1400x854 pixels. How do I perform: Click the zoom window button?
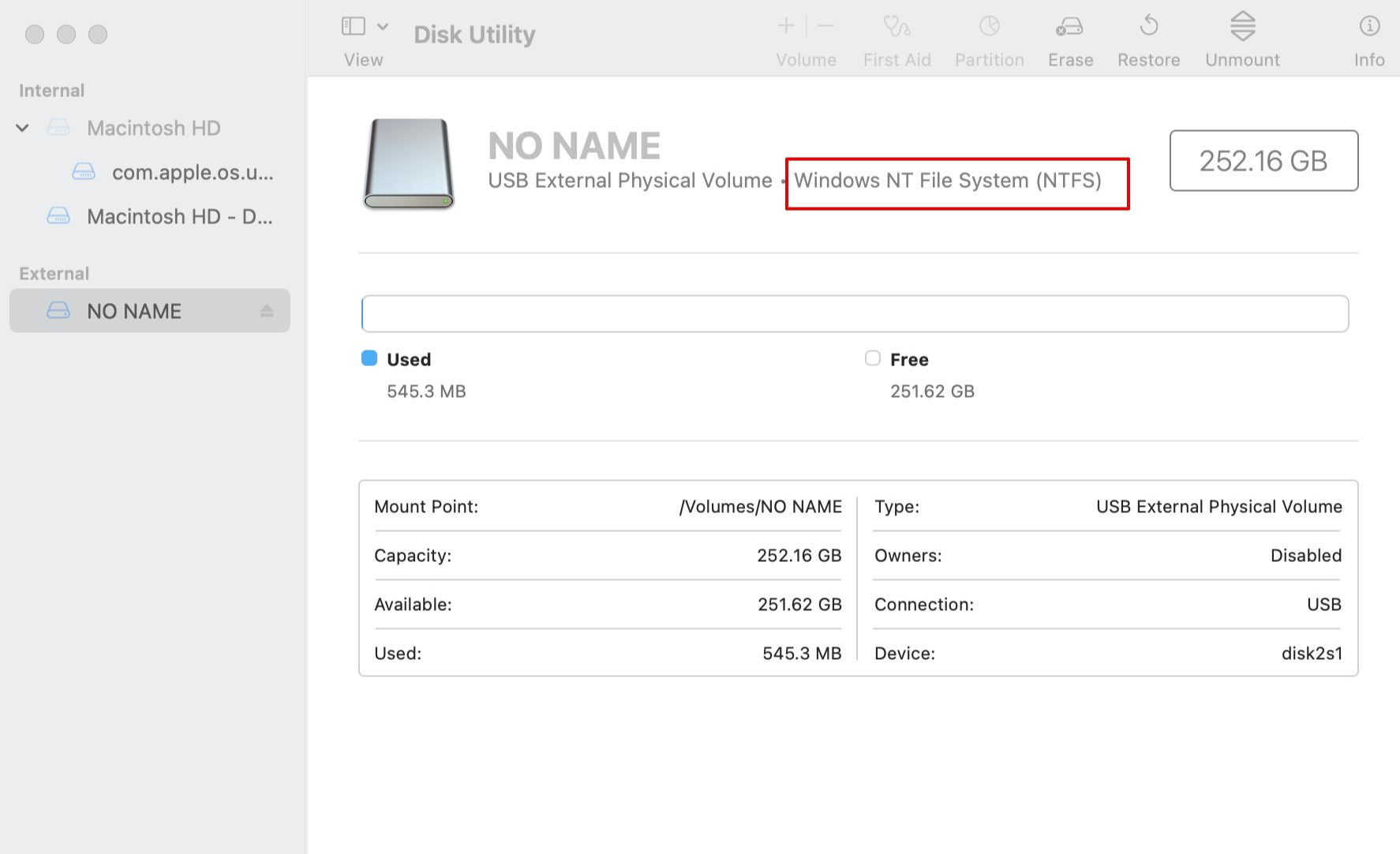click(98, 34)
